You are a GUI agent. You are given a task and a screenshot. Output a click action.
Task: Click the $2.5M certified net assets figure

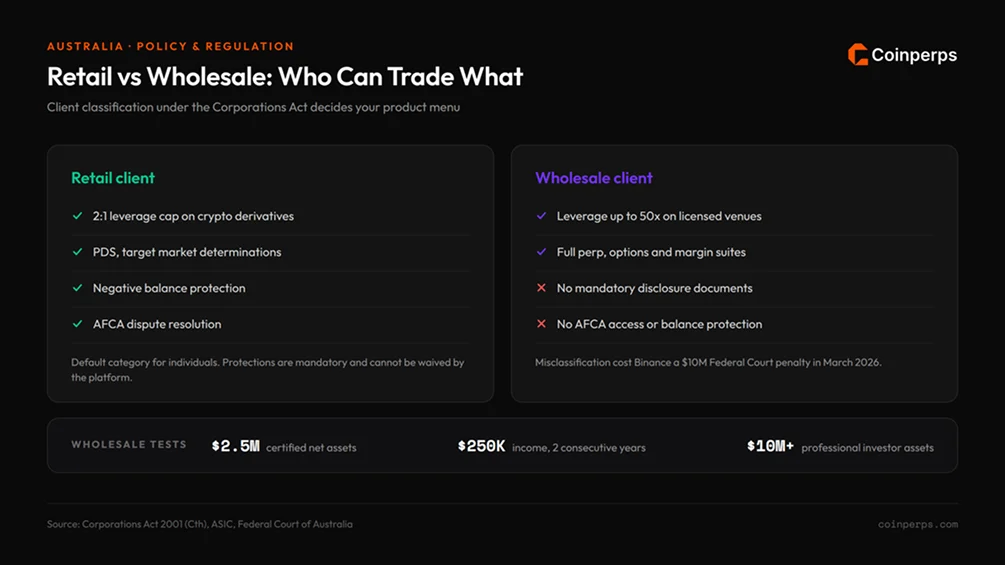coord(236,446)
